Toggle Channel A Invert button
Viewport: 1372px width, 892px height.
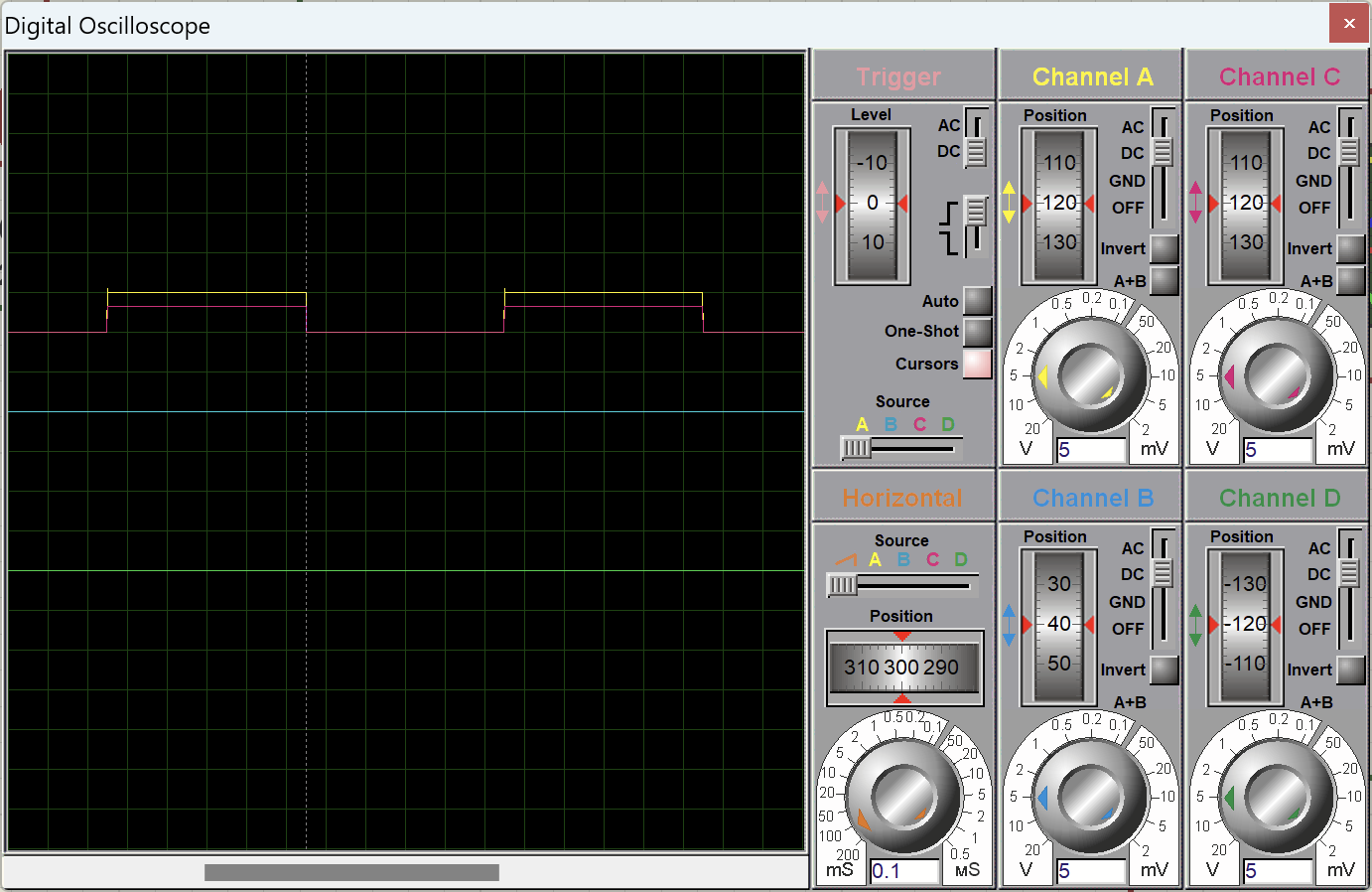point(1164,248)
